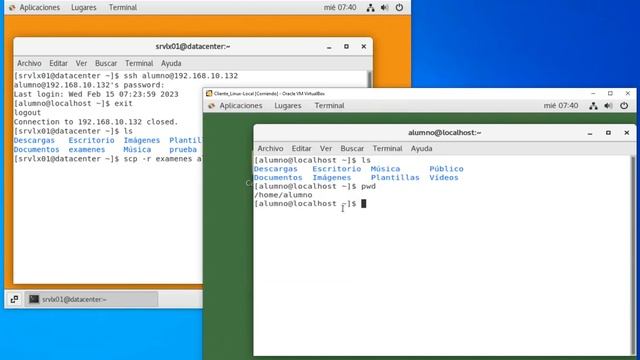Maximize the Oracle VM VirtualBox window
The height and width of the screenshot is (360, 640).
click(610, 93)
